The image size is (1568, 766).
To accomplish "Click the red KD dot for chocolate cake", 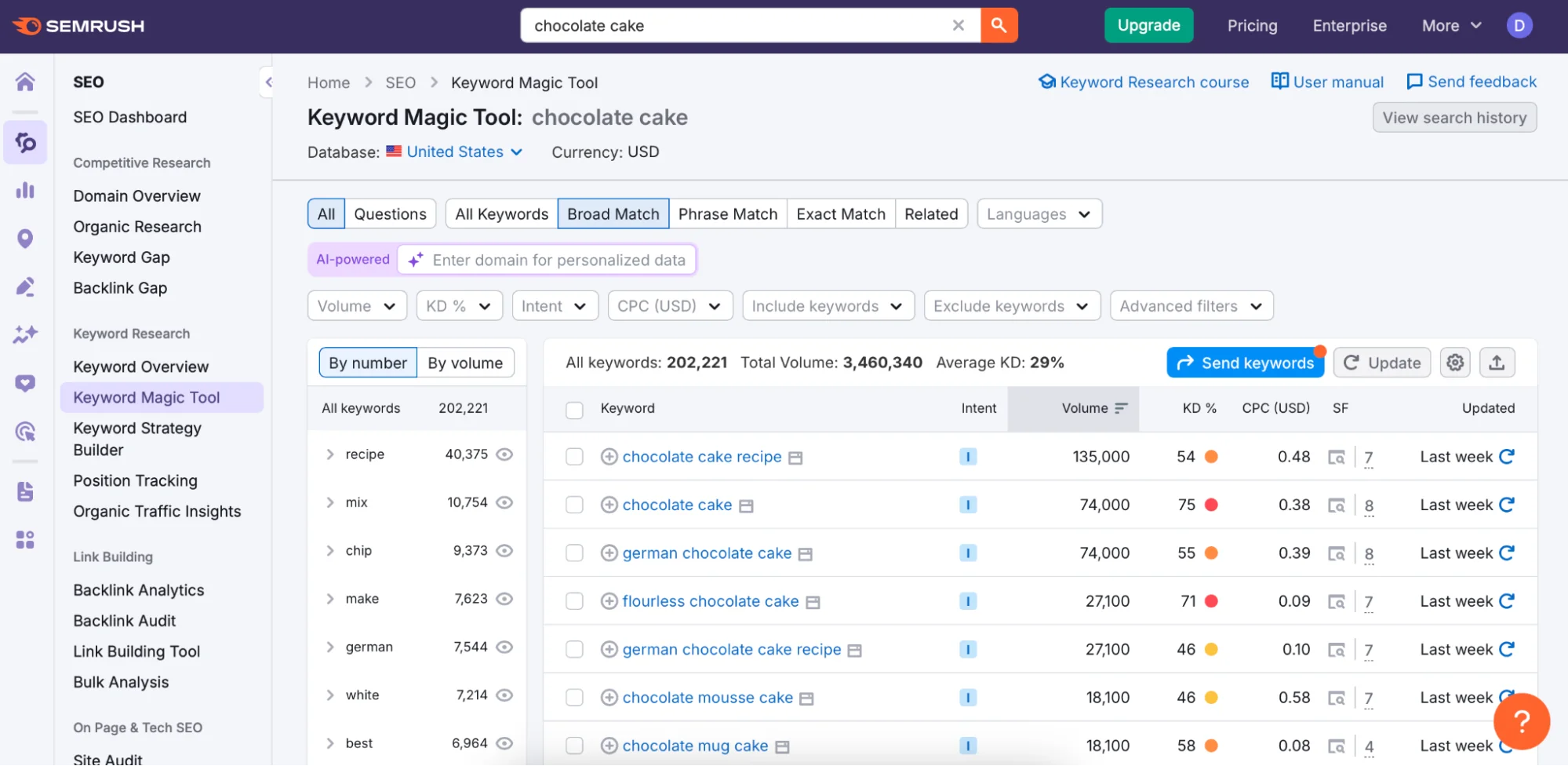I will [1211, 505].
